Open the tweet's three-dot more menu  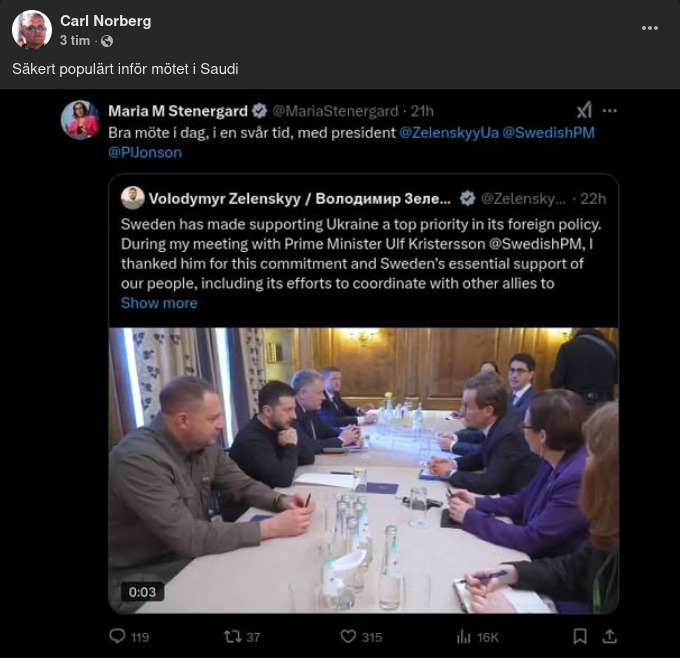point(609,110)
